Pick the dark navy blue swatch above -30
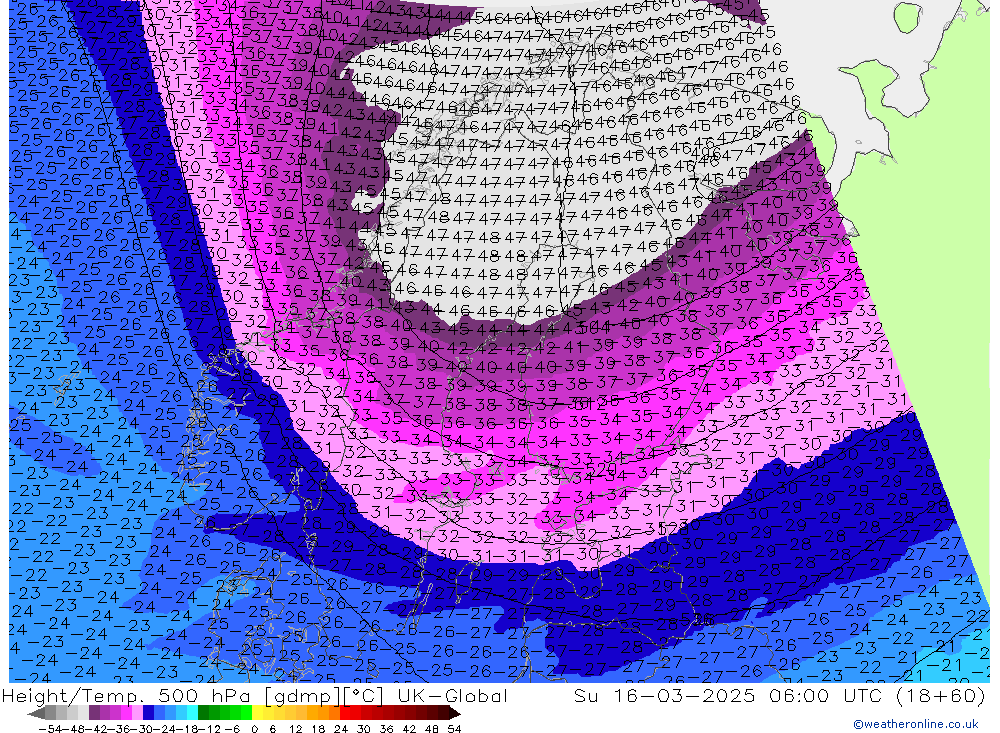 coord(148,712)
